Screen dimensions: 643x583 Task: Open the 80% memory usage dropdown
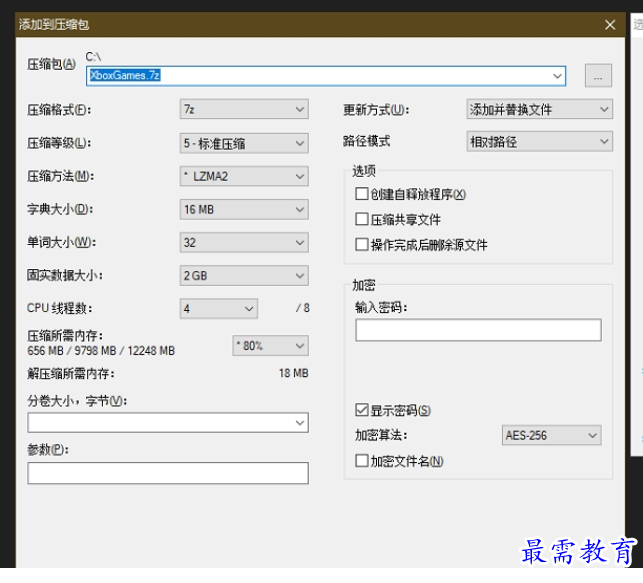270,346
